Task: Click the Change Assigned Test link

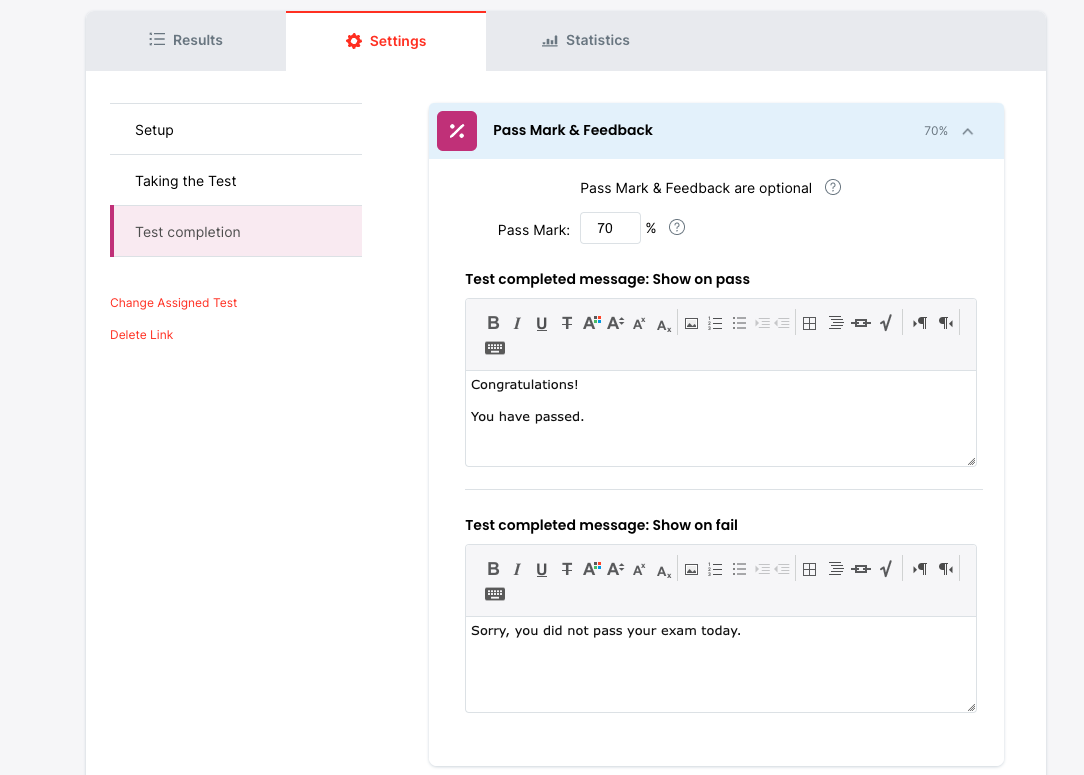Action: [174, 303]
